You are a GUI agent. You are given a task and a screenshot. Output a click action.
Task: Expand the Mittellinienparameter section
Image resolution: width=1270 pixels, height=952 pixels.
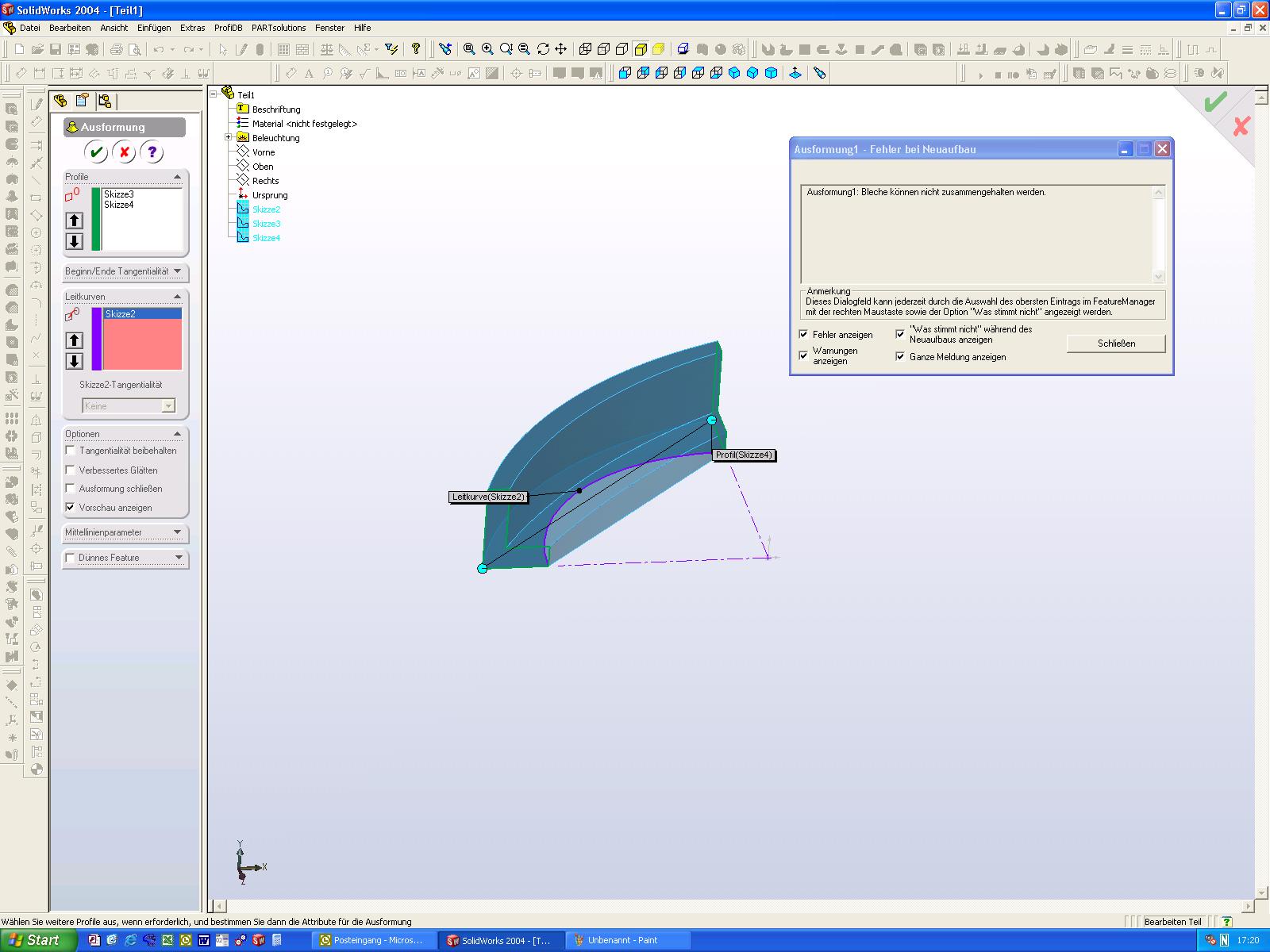tap(177, 532)
